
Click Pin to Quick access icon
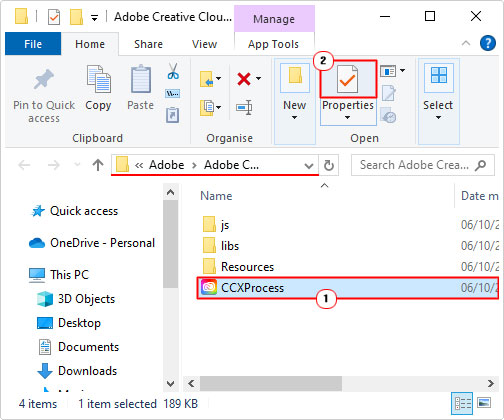tap(44, 79)
